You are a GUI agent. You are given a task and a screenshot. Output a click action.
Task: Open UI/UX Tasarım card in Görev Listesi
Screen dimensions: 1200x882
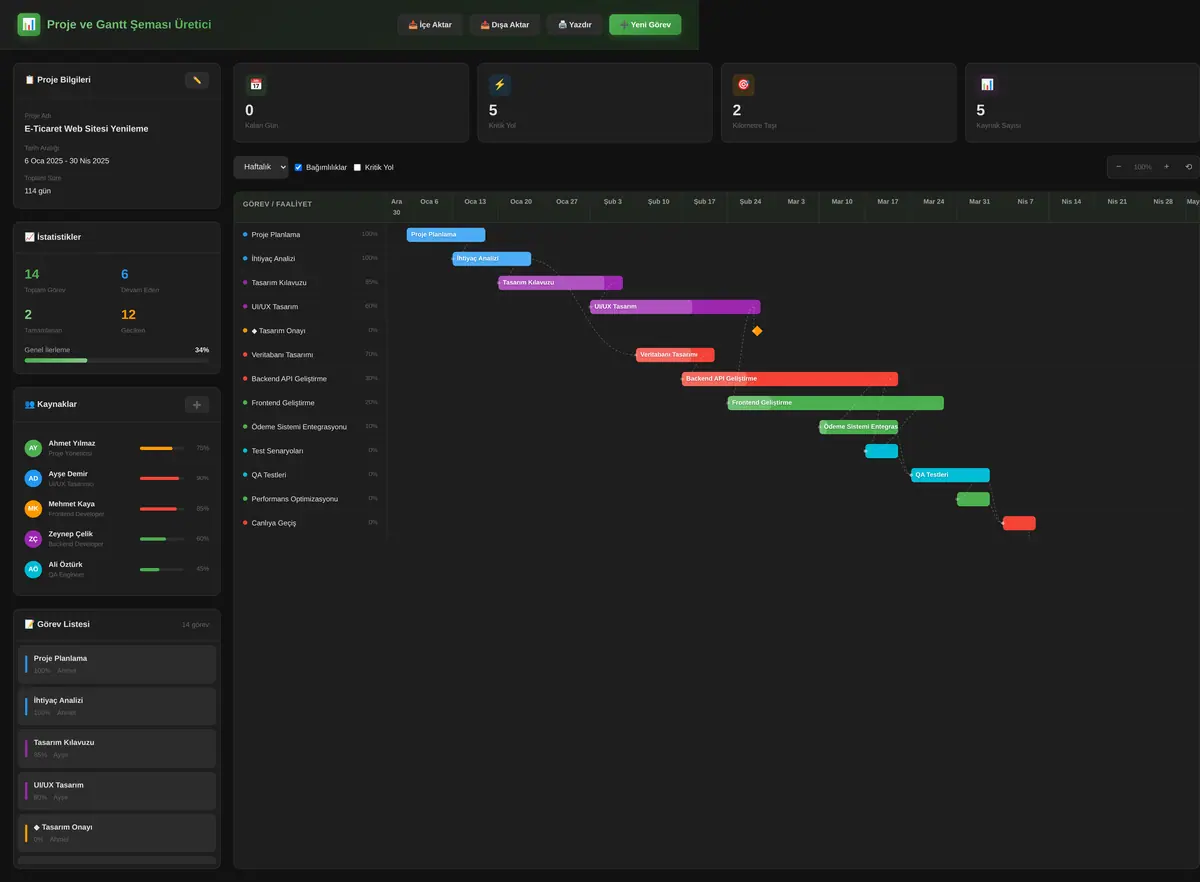(117, 791)
